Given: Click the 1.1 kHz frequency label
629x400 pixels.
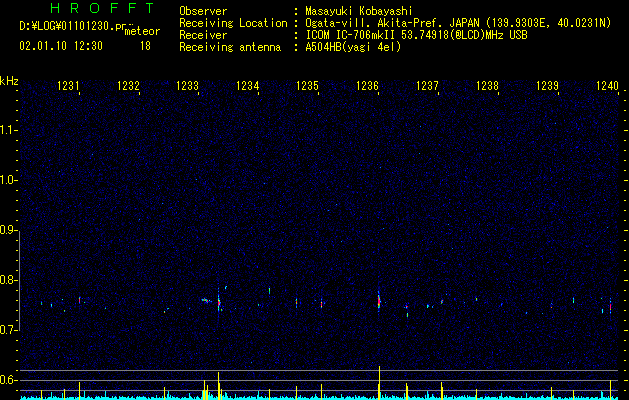Looking at the screenshot, I should 8,130.
